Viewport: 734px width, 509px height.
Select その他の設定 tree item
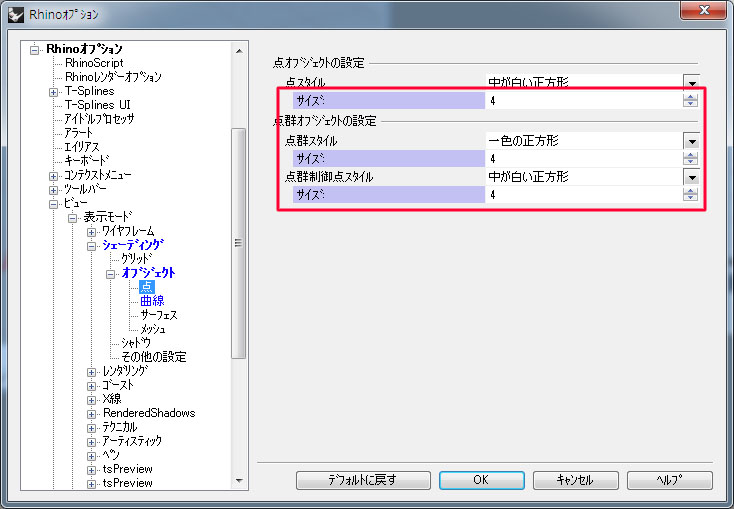(154, 357)
